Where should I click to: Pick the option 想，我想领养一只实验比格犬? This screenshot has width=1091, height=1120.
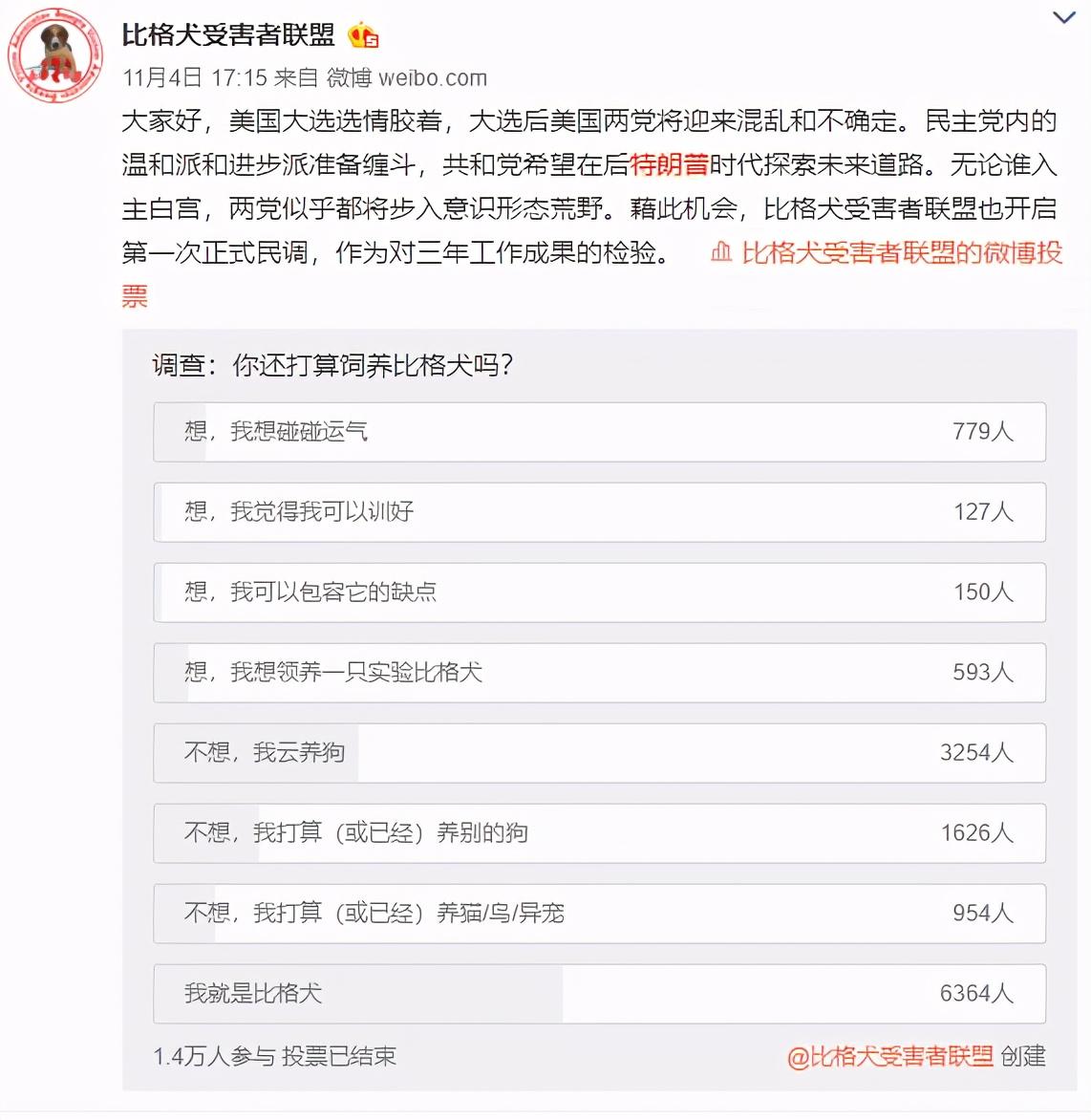(599, 672)
